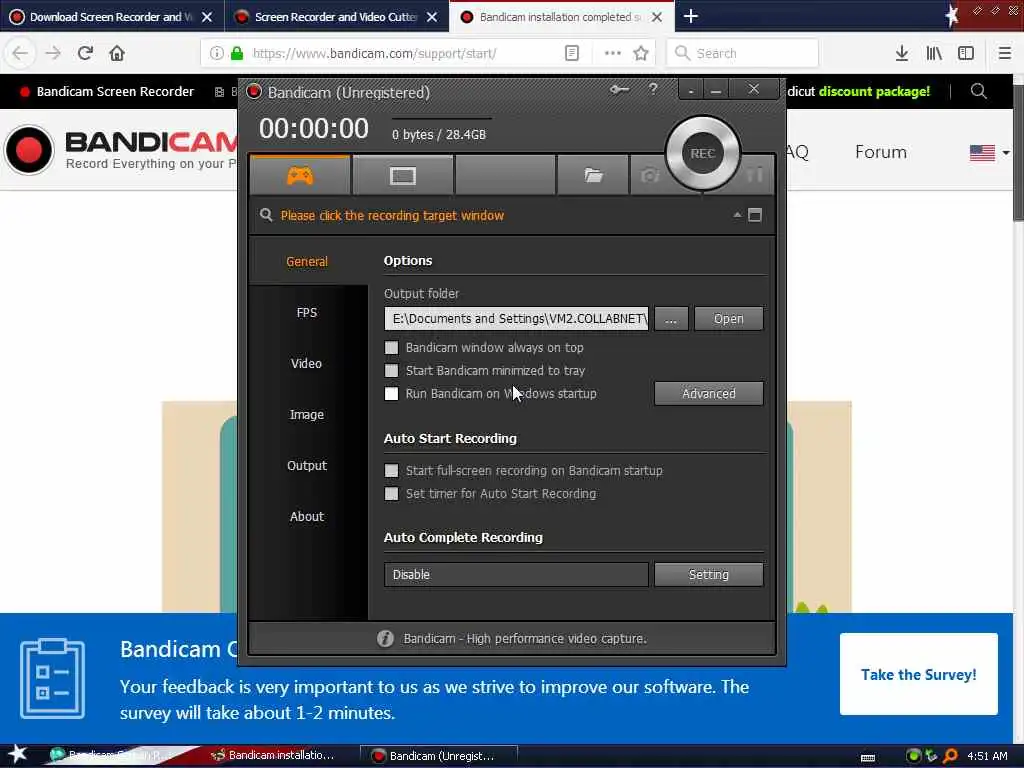Collapse Bandicam panel with small up arrow
This screenshot has height=768, width=1024.
737,215
